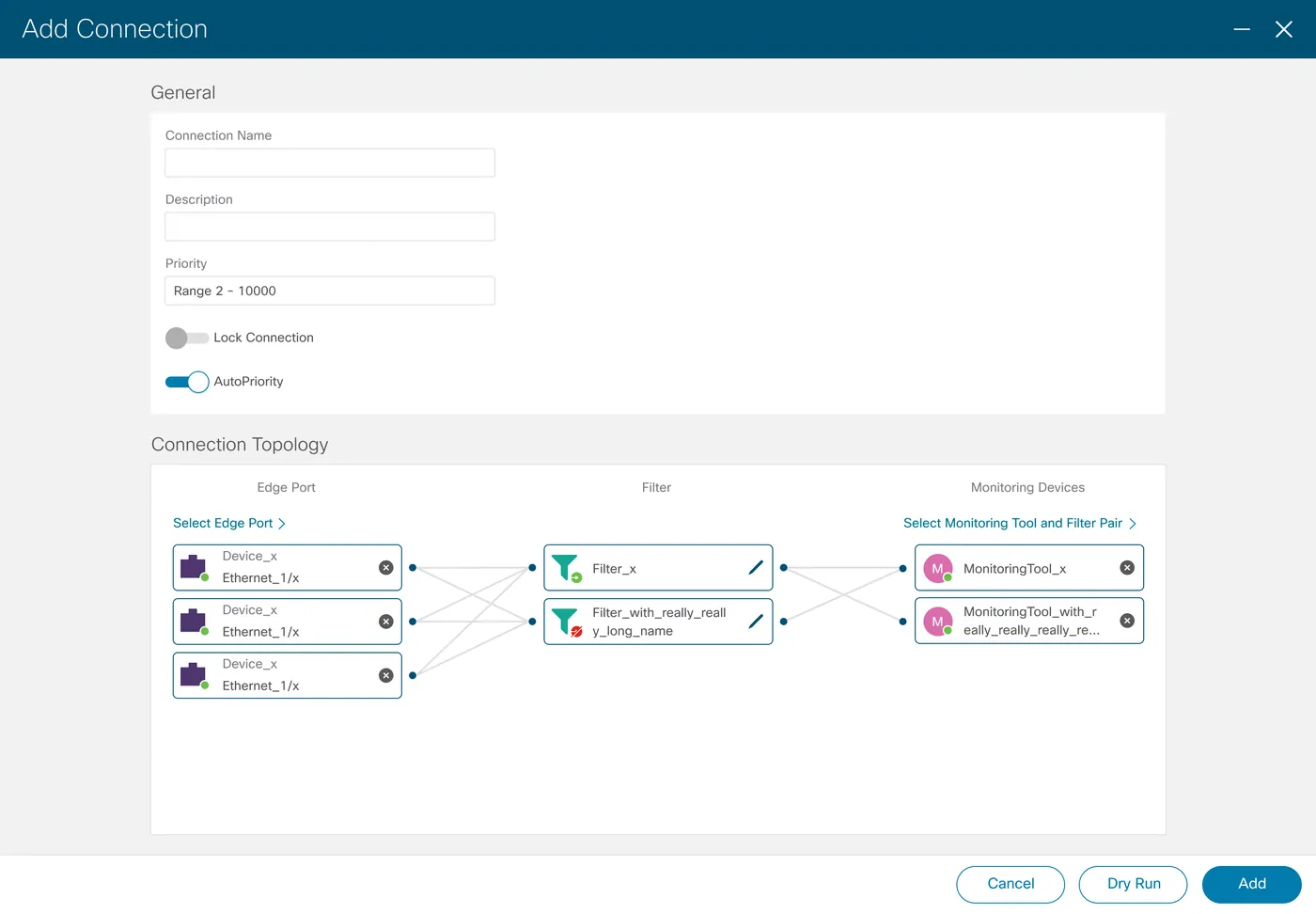Open Select Edge Port chooser
The width and height of the screenshot is (1316, 914).
click(229, 523)
